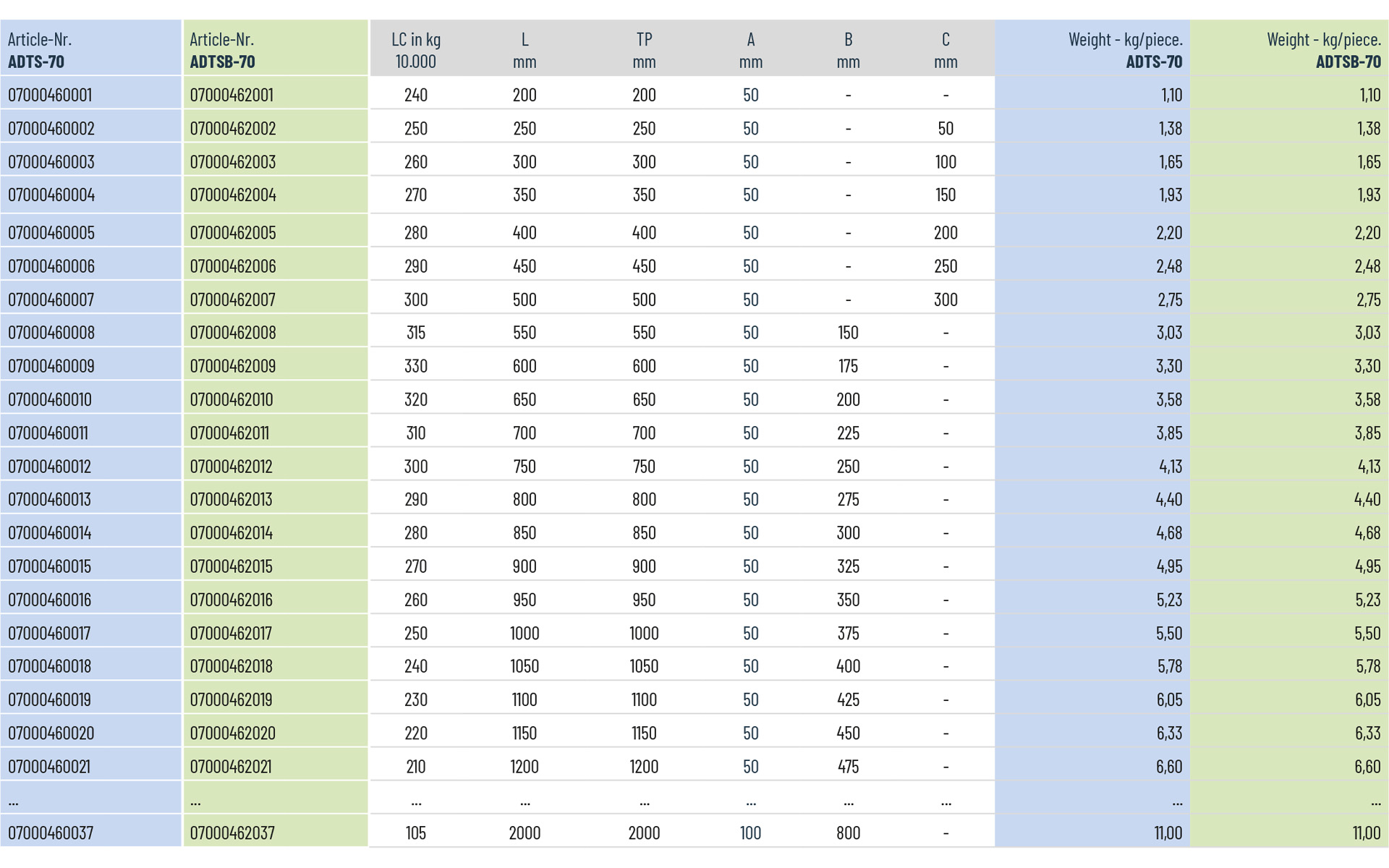Select article number 07000462016
This screenshot has height=868, width=1389.
coord(231,600)
